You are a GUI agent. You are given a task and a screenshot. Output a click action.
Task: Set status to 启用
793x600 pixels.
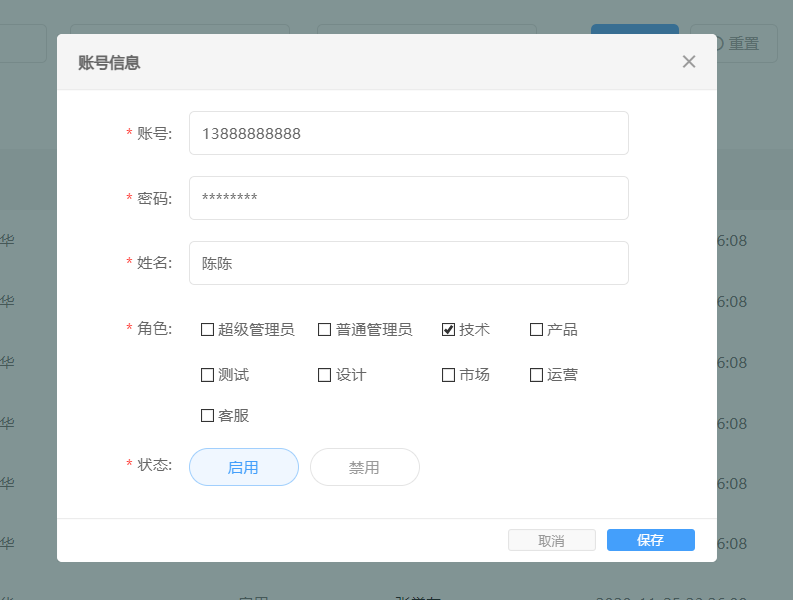point(244,467)
